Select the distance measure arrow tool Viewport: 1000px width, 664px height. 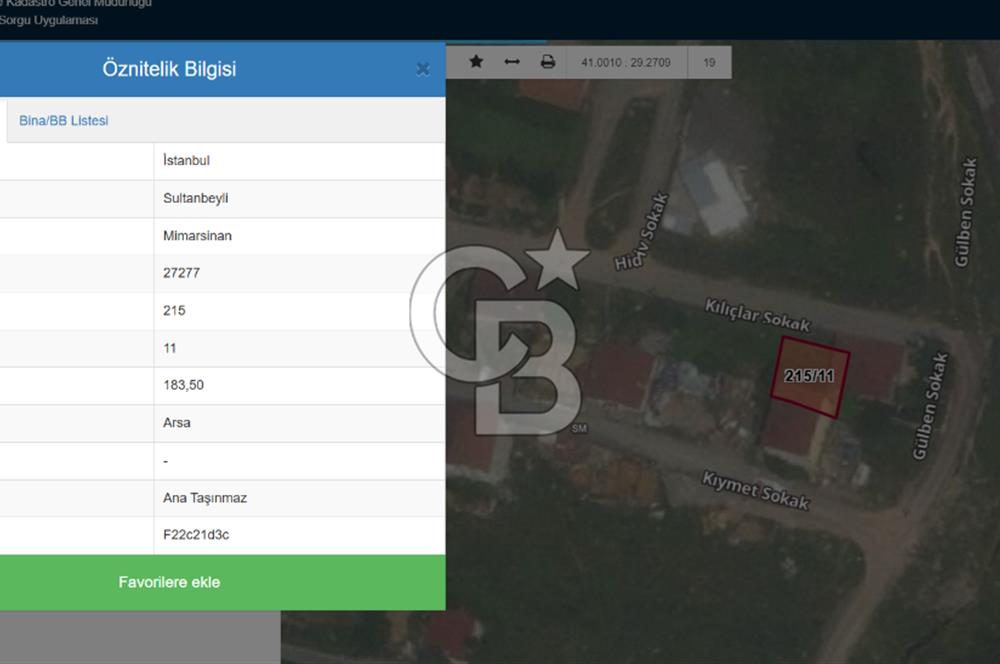tap(512, 62)
